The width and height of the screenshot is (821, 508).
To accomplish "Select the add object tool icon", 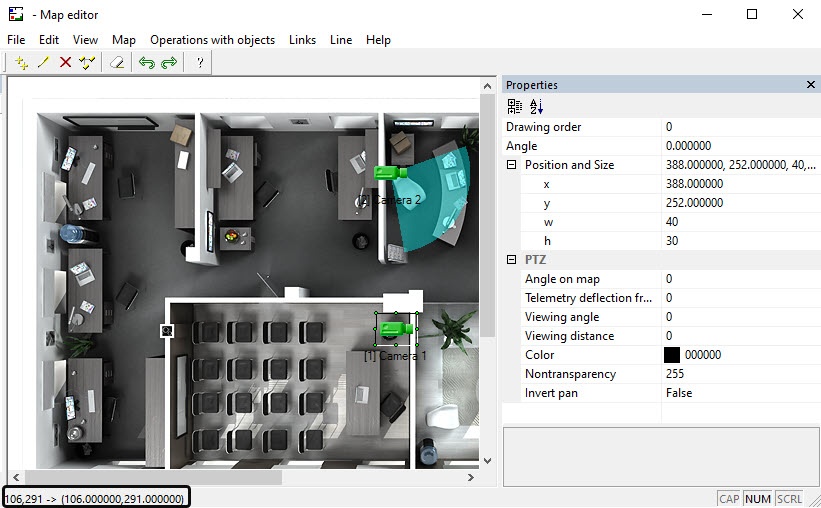I will point(21,63).
